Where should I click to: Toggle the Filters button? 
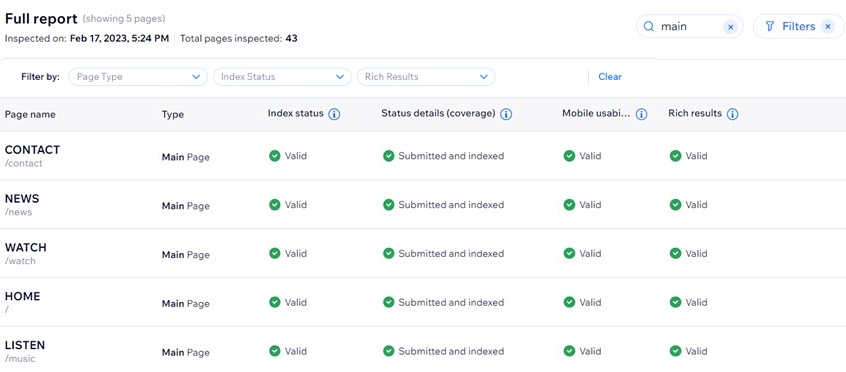click(x=798, y=26)
